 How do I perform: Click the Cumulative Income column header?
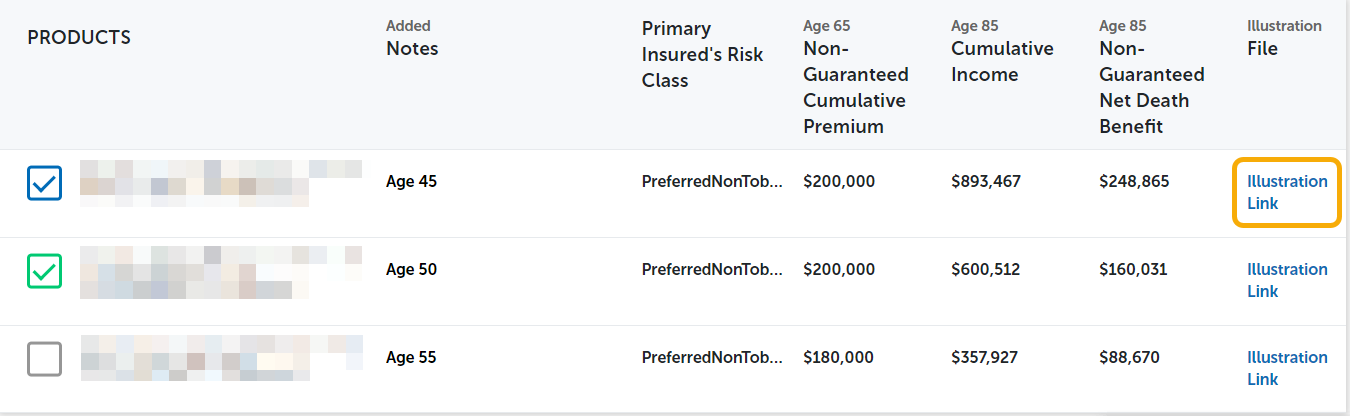(1002, 61)
